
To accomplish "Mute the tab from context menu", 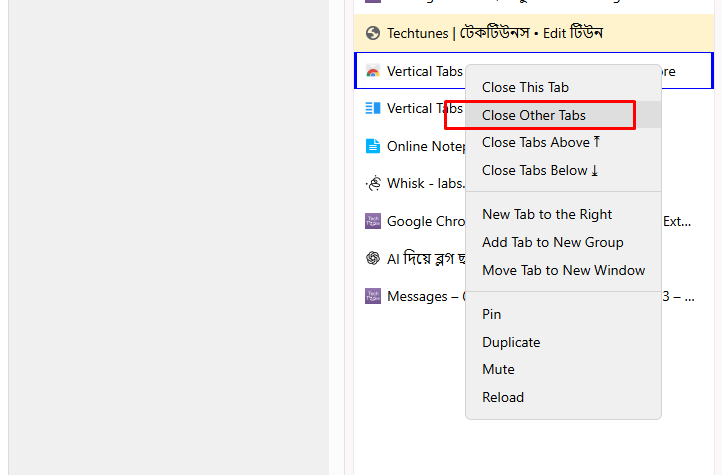I will pyautogui.click(x=563, y=370).
